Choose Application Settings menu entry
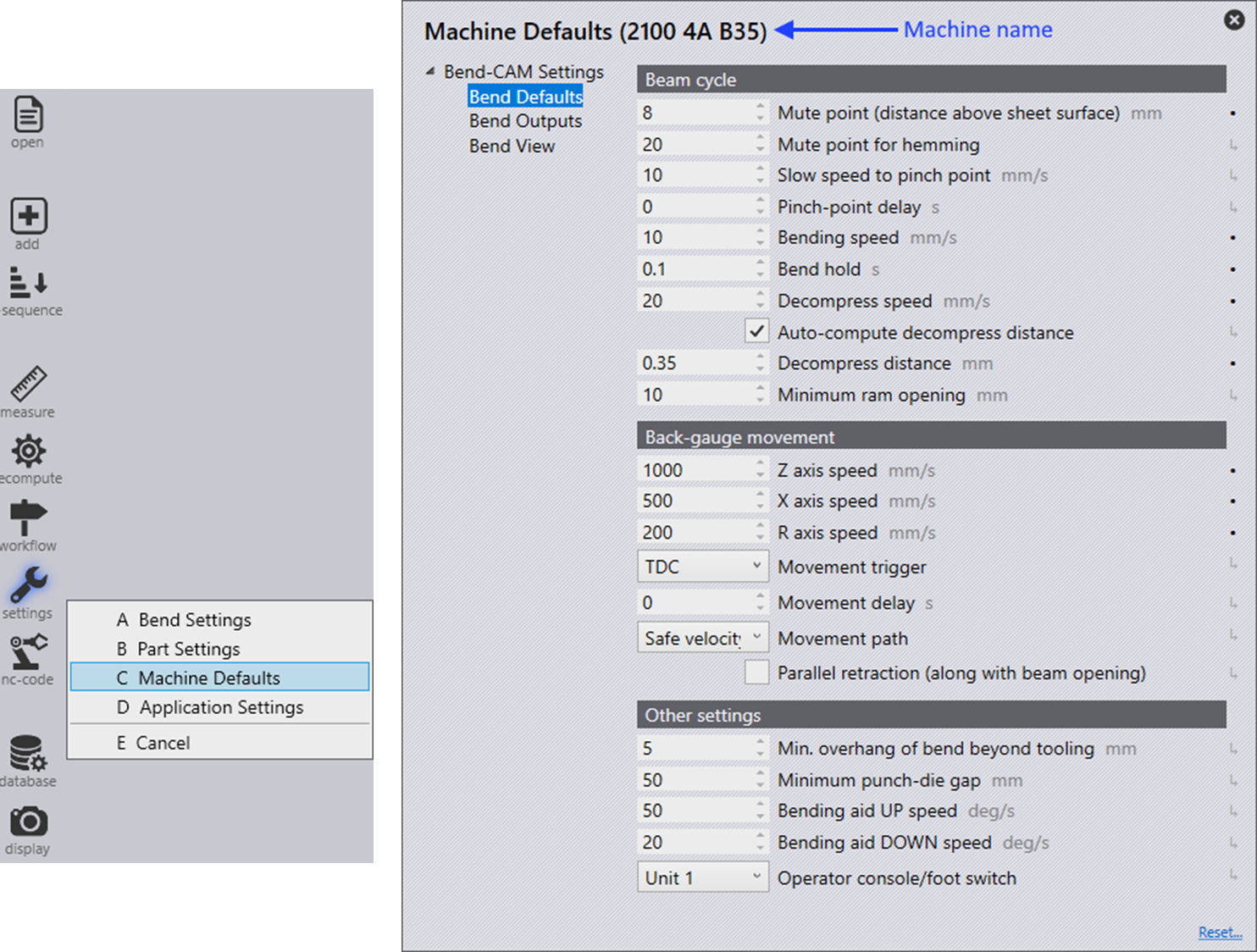The height and width of the screenshot is (952, 1257). [x=220, y=707]
